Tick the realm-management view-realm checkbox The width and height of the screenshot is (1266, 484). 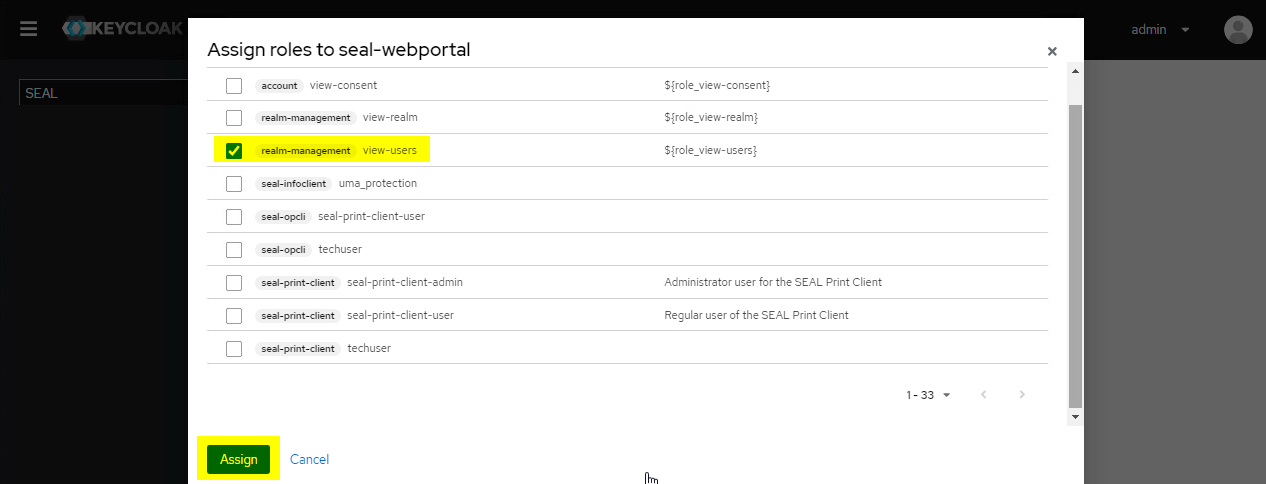click(x=234, y=118)
